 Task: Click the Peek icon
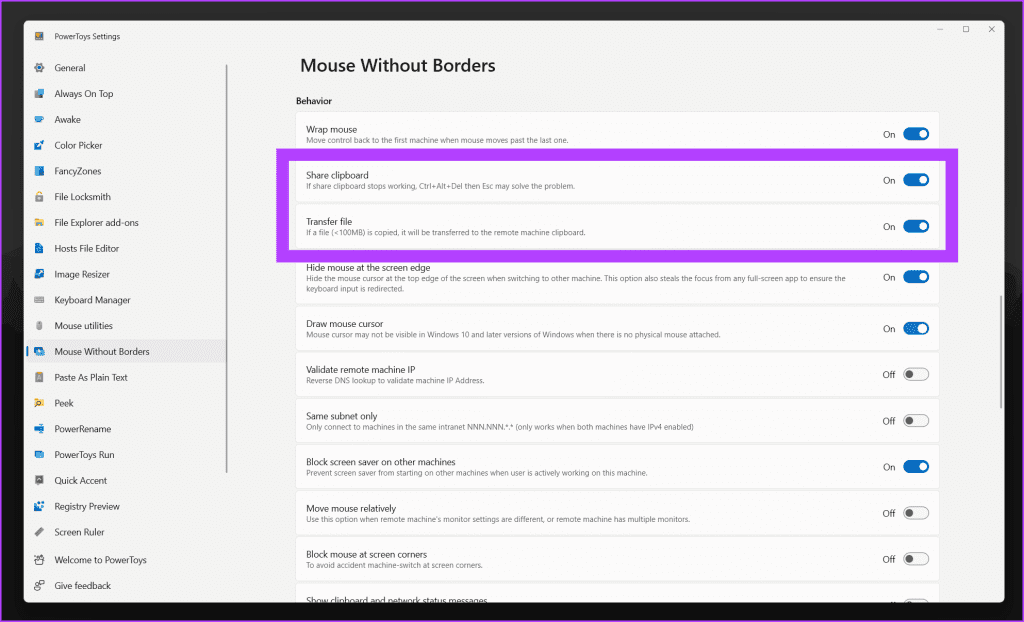pos(39,403)
